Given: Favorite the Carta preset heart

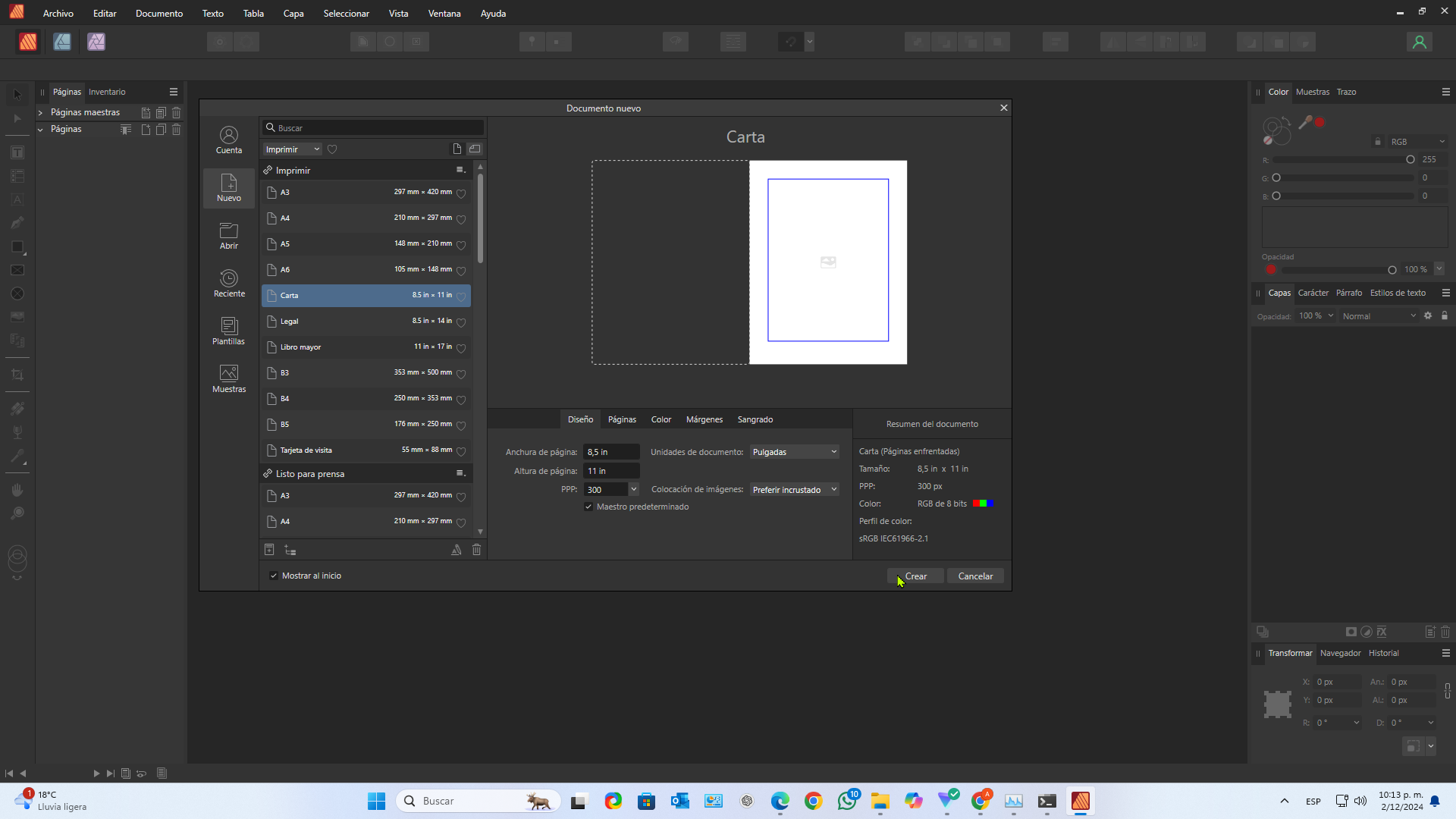Looking at the screenshot, I should (461, 297).
